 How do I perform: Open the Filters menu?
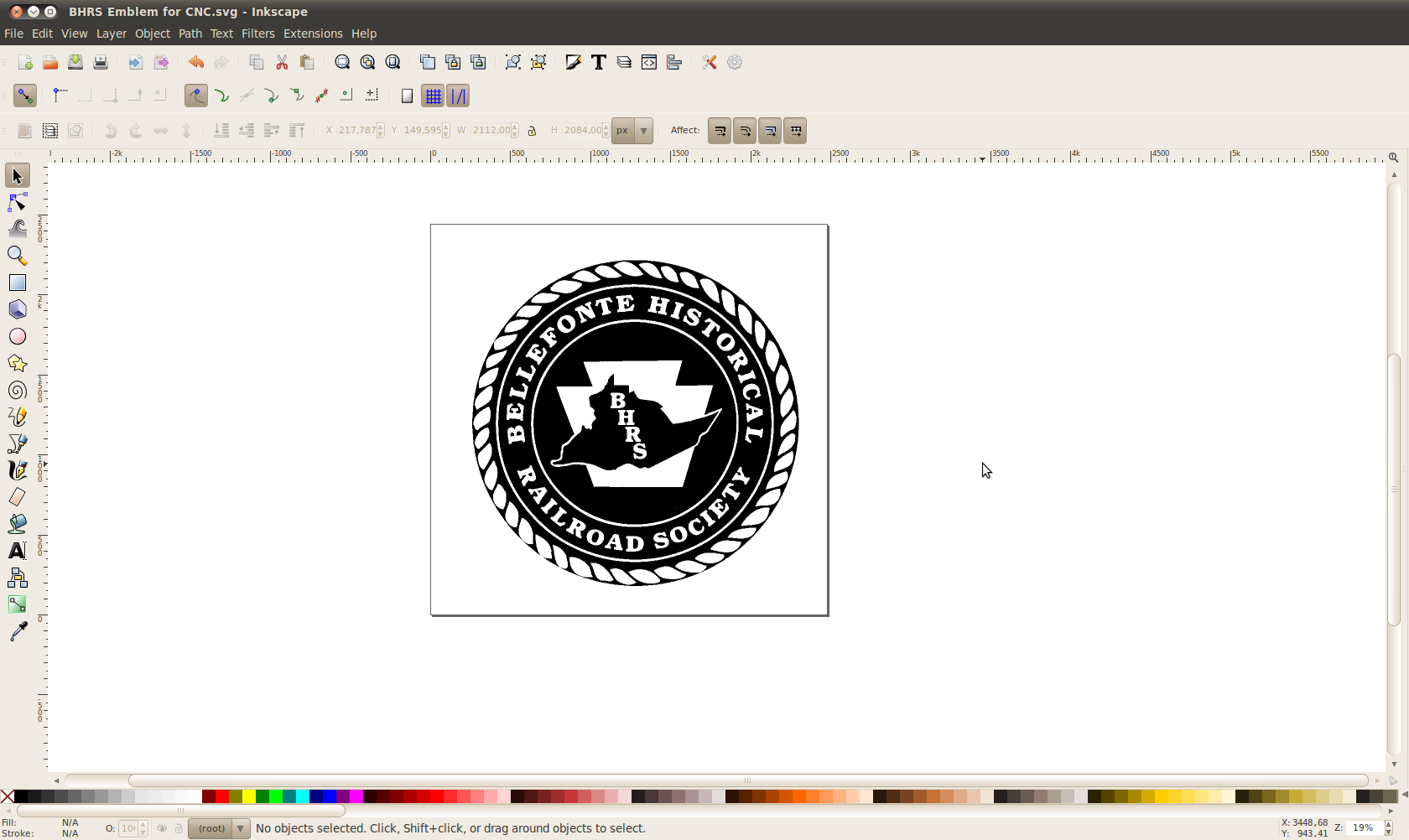point(257,34)
